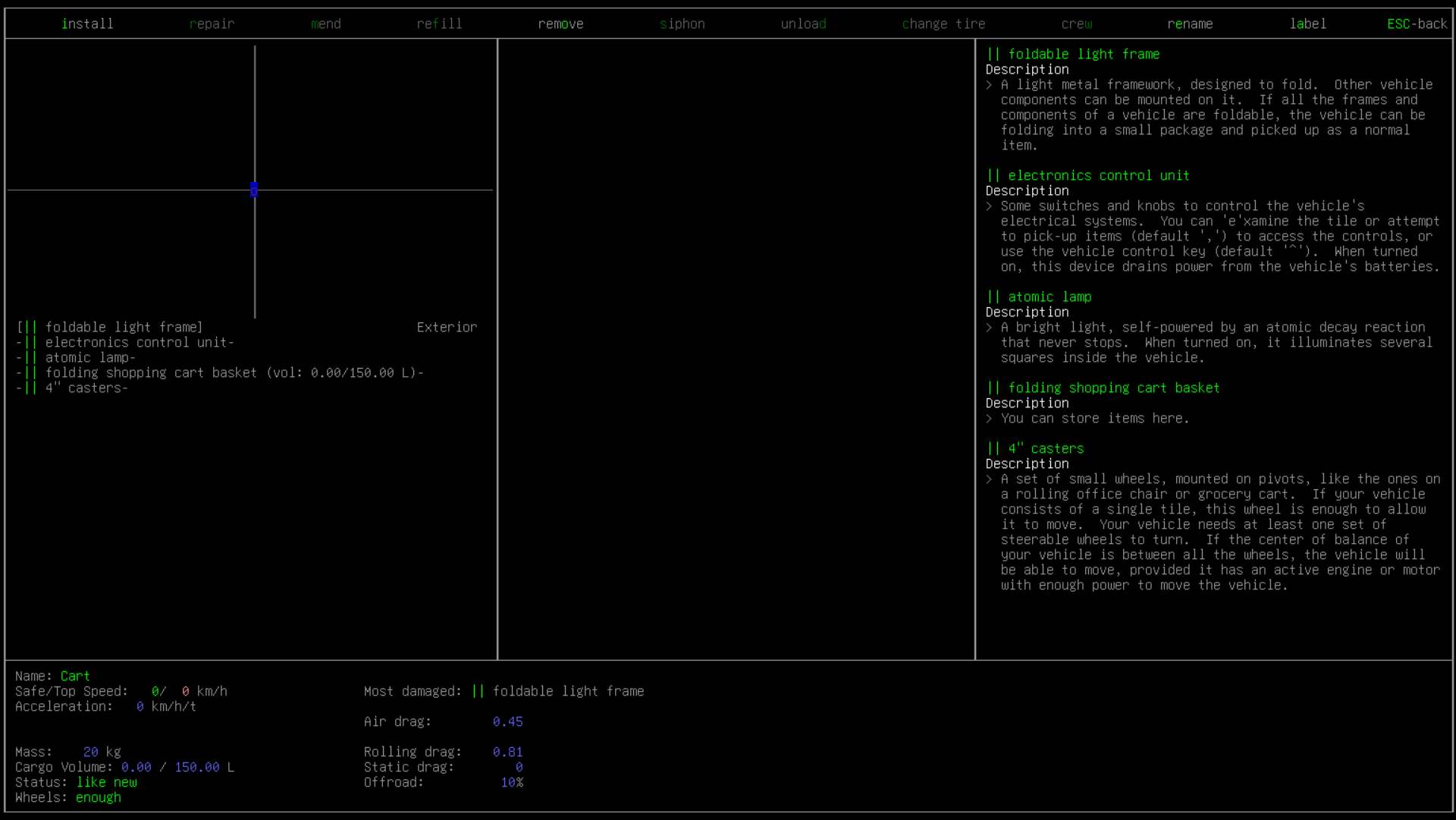Image resolution: width=1456 pixels, height=820 pixels.
Task: Choose the remove menu option
Action: [560, 24]
